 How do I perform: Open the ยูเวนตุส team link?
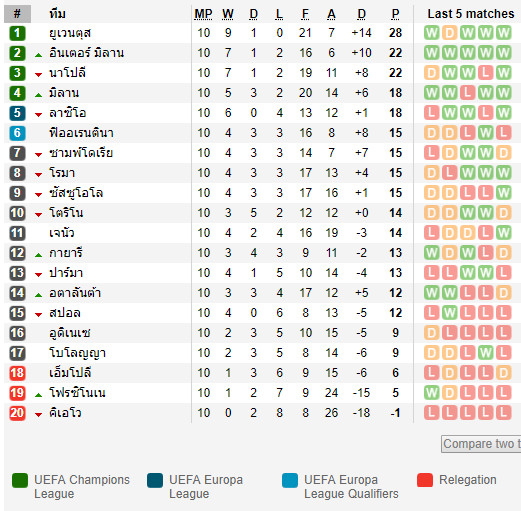[x=70, y=33]
